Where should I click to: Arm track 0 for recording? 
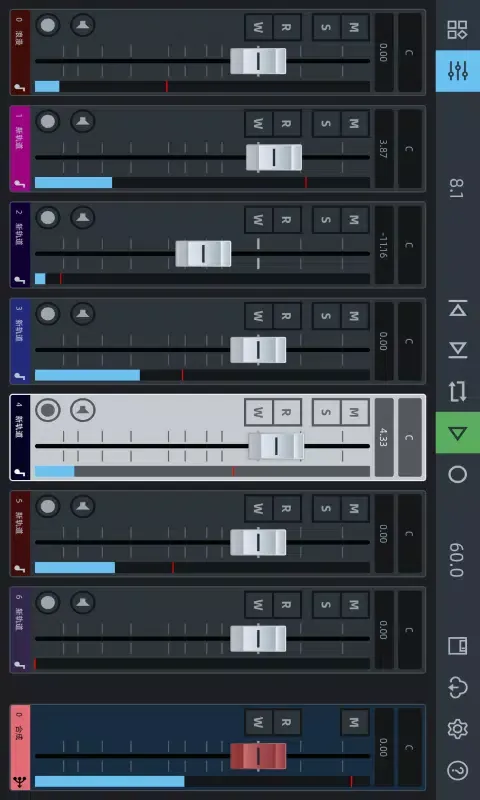tap(48, 24)
